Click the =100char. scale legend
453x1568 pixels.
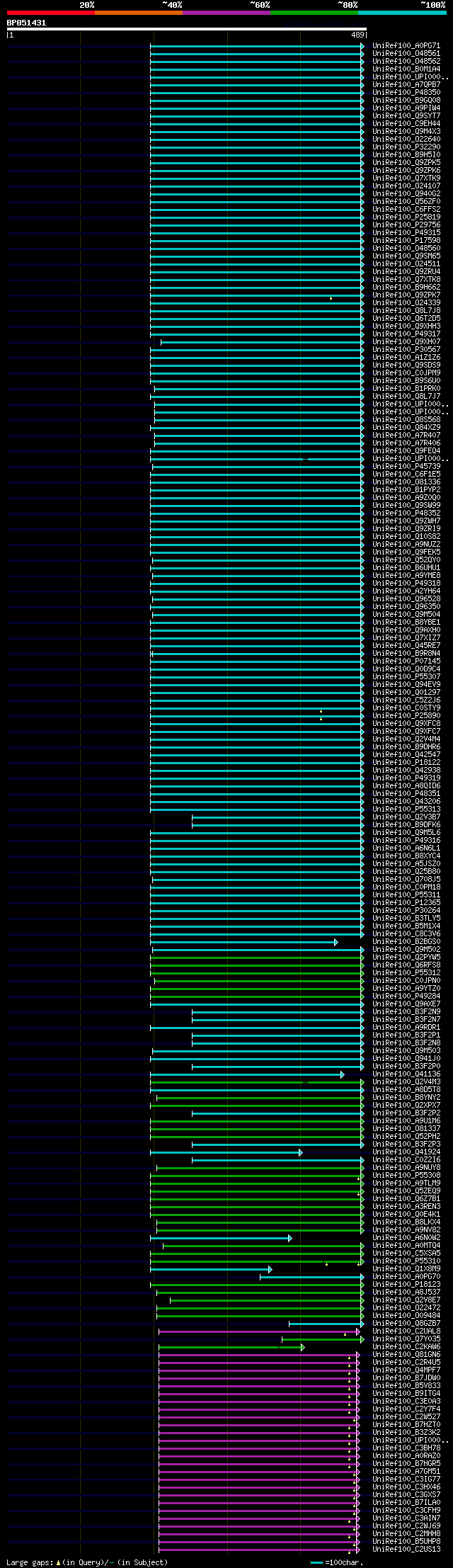click(x=337, y=1562)
